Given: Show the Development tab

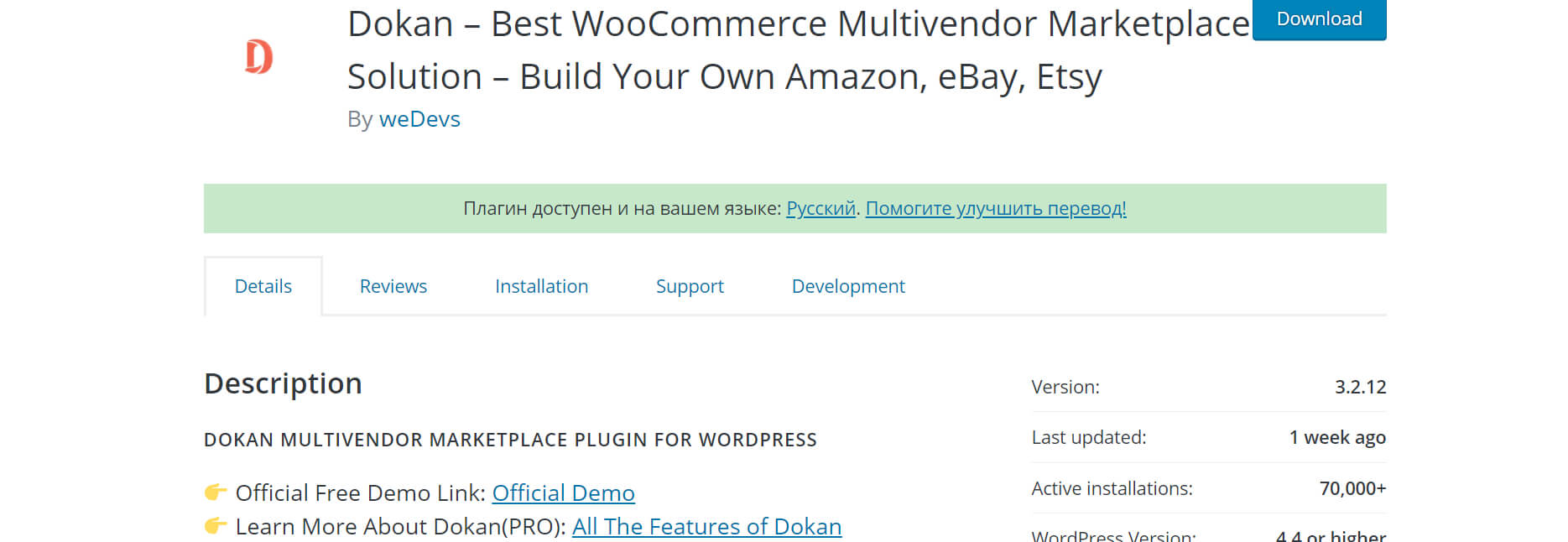Looking at the screenshot, I should click(x=848, y=286).
